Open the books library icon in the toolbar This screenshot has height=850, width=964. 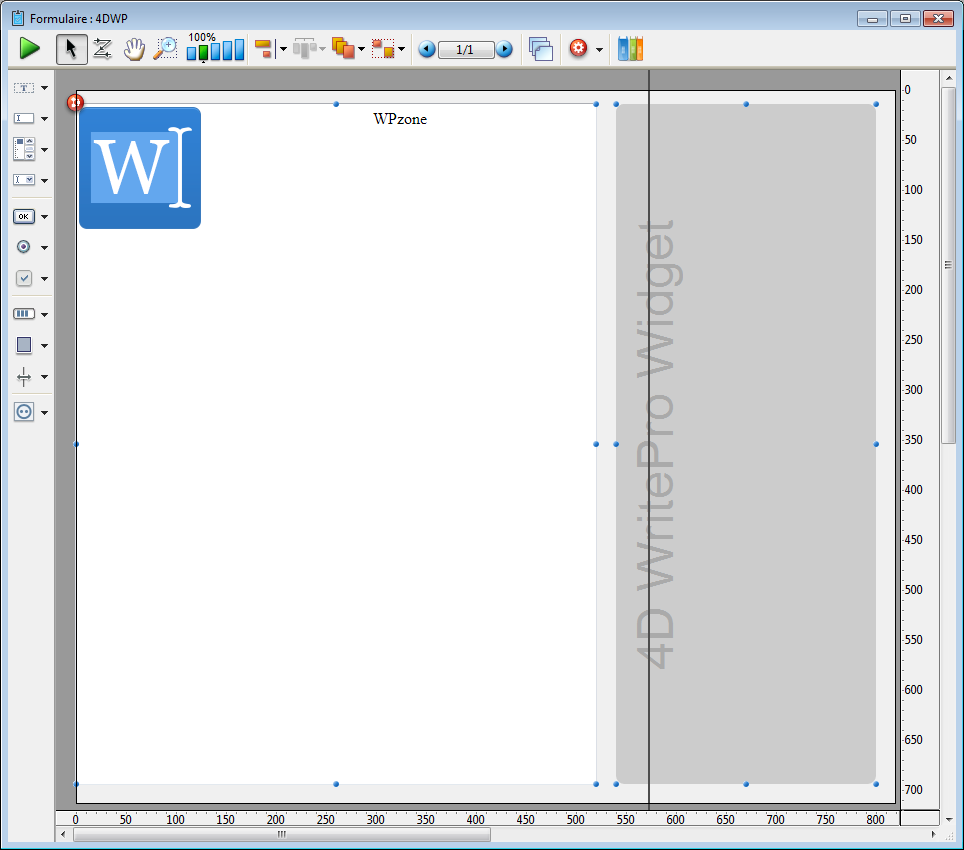[x=630, y=49]
